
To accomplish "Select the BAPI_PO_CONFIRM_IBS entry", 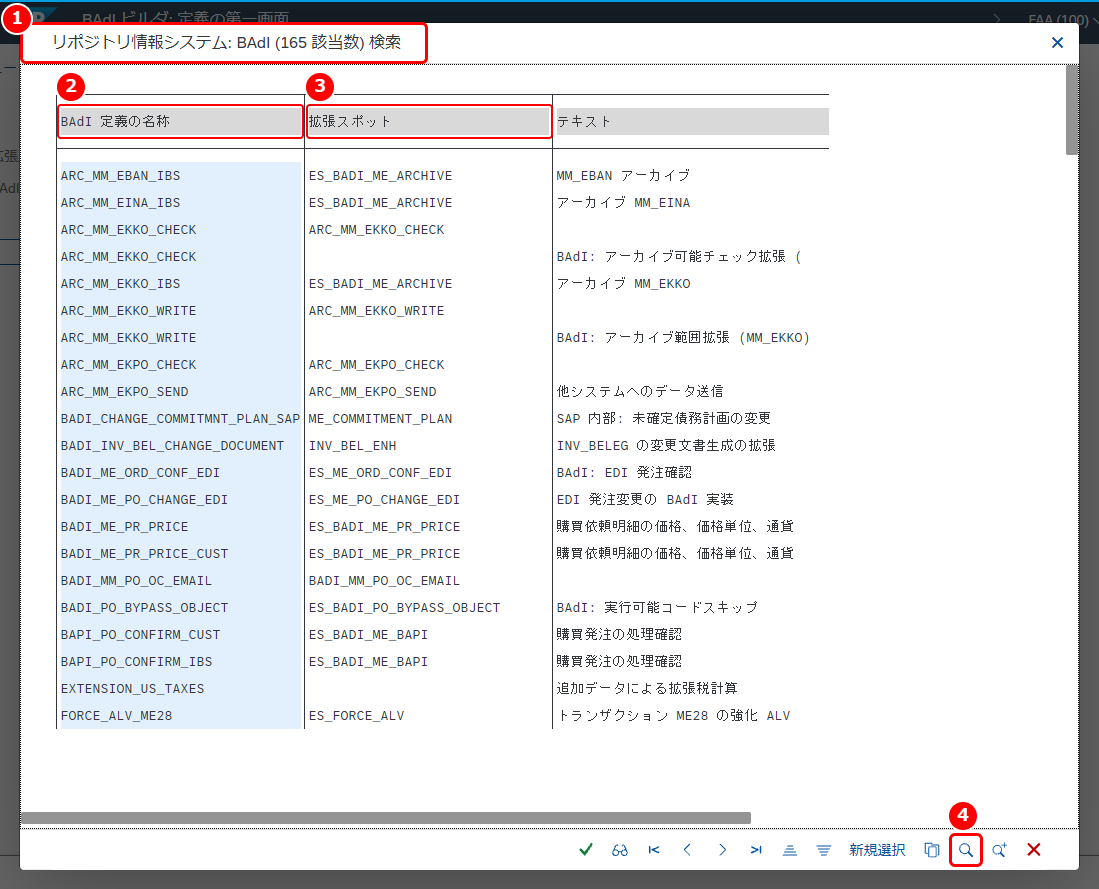I will pos(137,661).
